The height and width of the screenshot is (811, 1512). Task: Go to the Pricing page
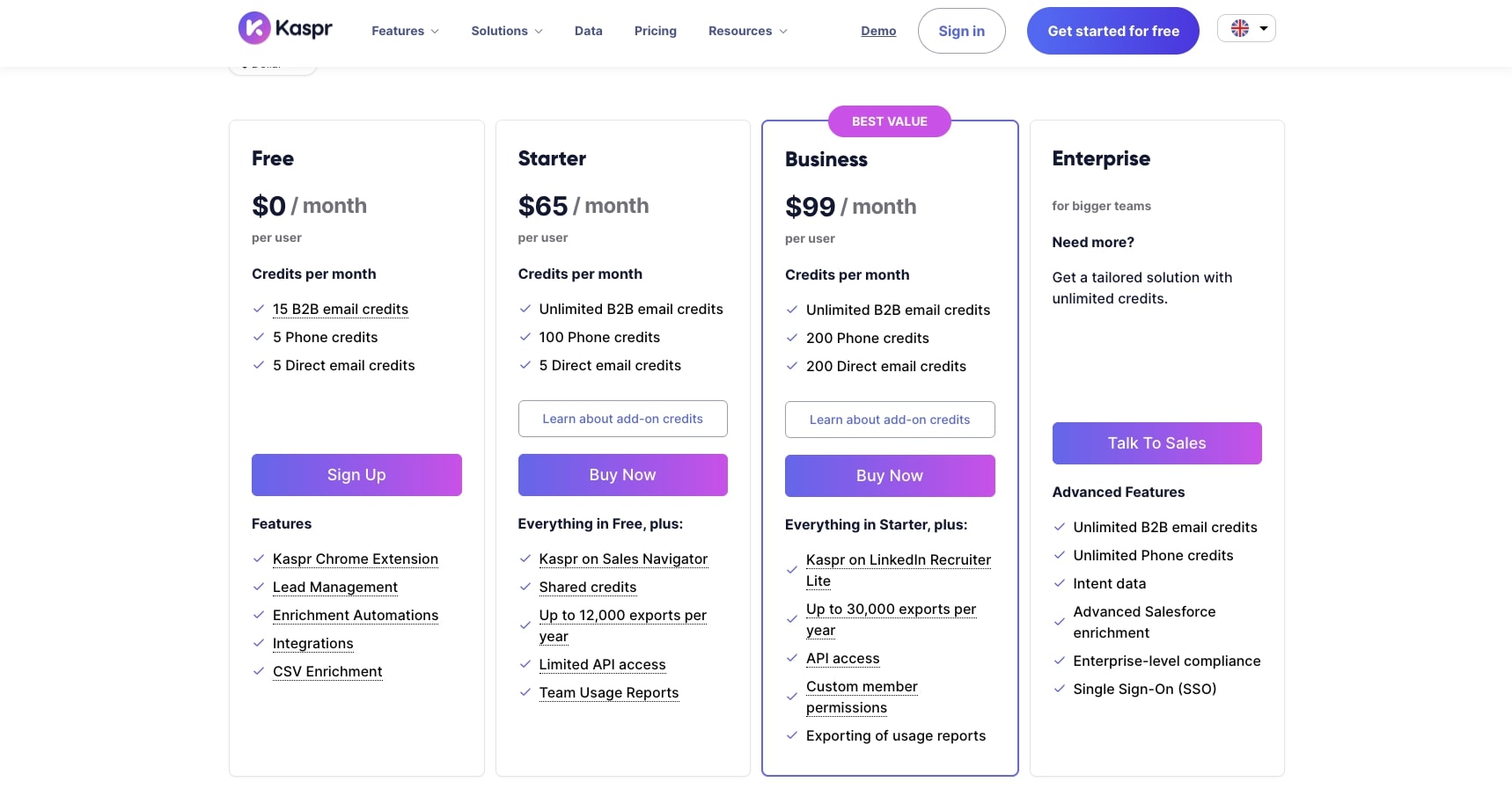[656, 31]
